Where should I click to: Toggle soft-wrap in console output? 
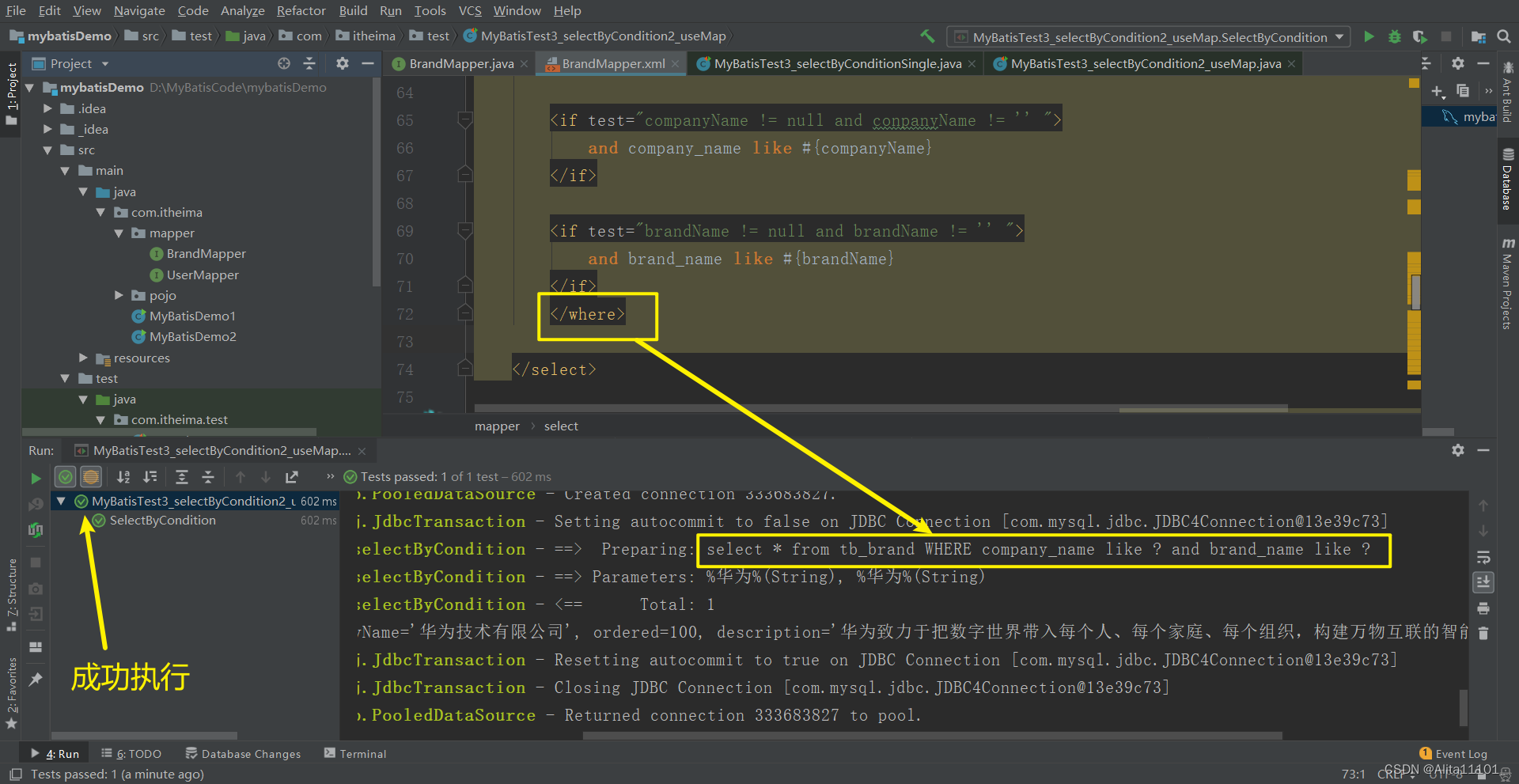point(1483,557)
